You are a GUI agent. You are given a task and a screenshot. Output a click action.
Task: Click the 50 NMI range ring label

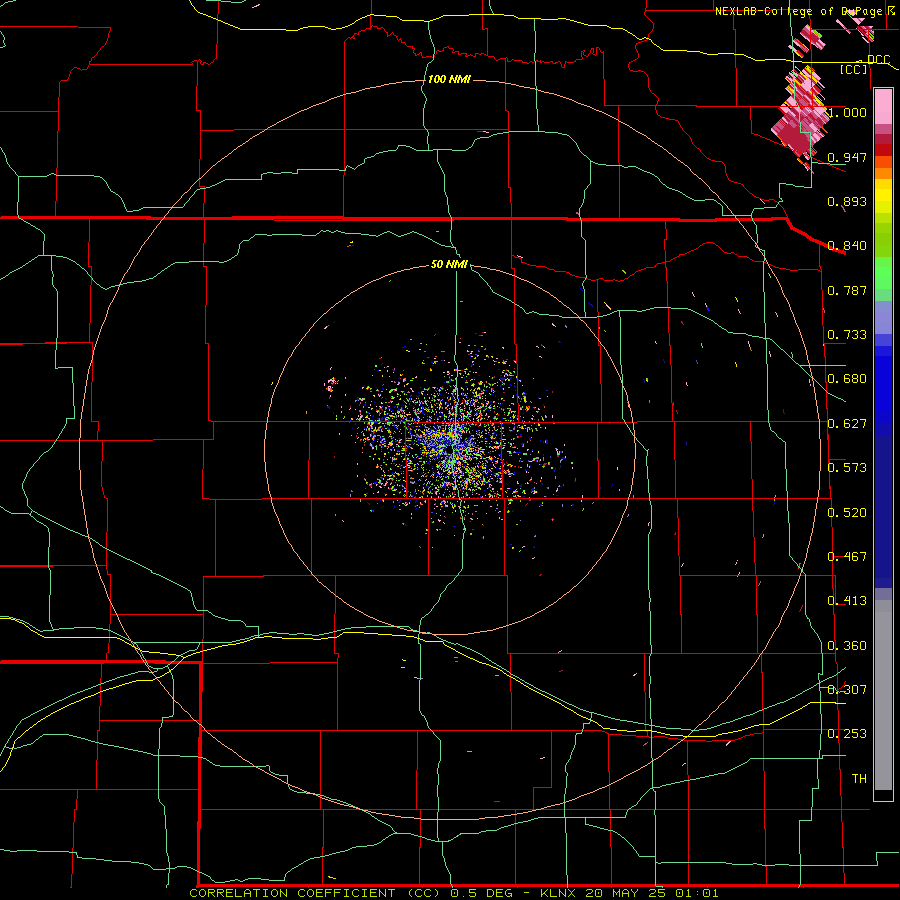coord(449,264)
